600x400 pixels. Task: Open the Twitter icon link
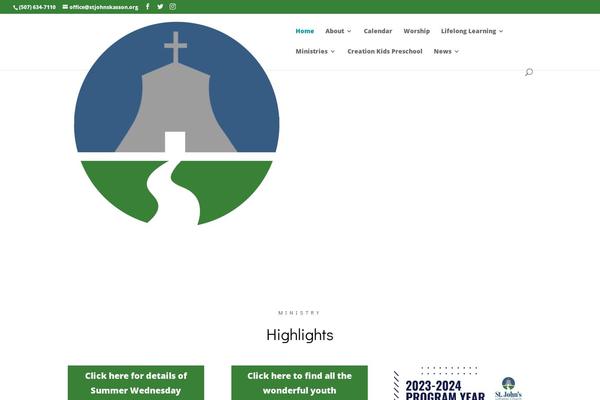[x=160, y=7]
